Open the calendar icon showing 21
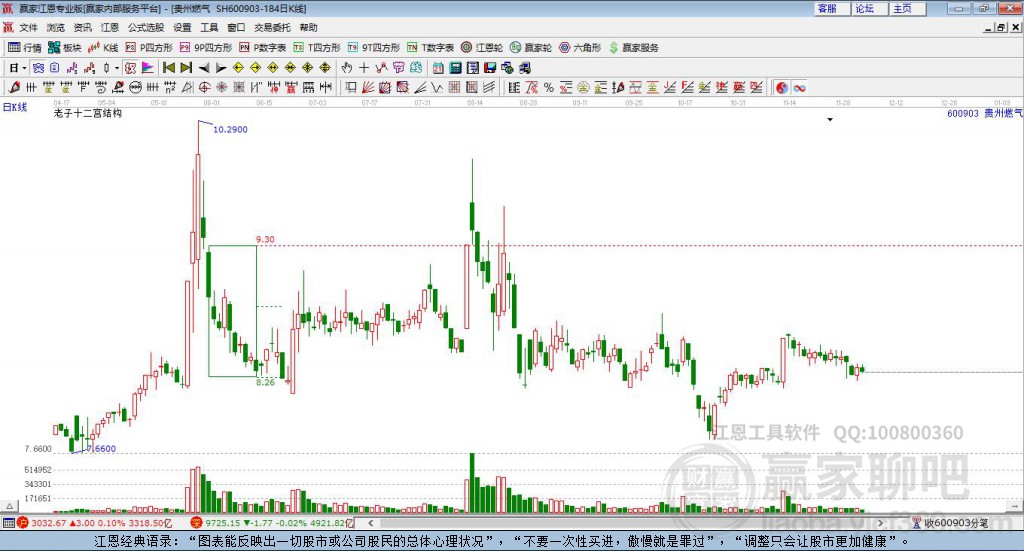1024x551 pixels. click(438, 68)
